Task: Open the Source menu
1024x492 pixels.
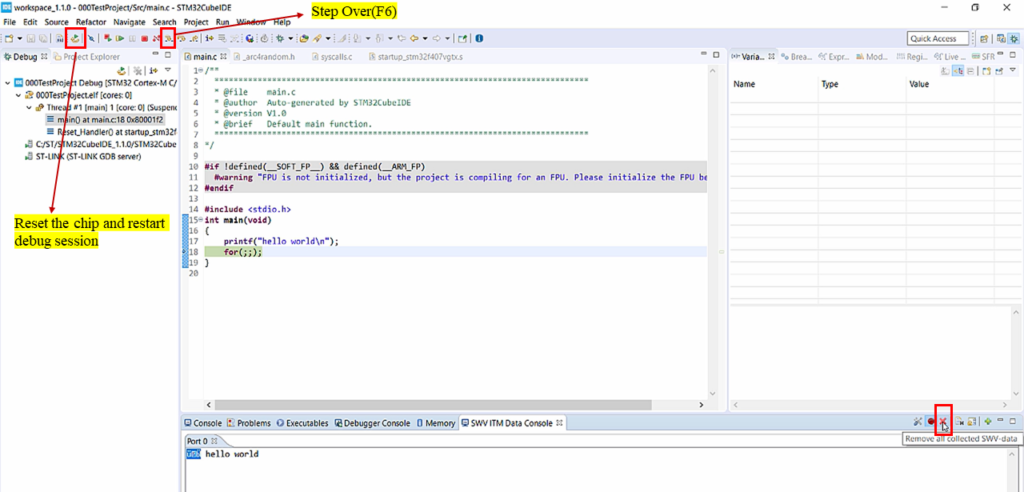Action: point(56,22)
